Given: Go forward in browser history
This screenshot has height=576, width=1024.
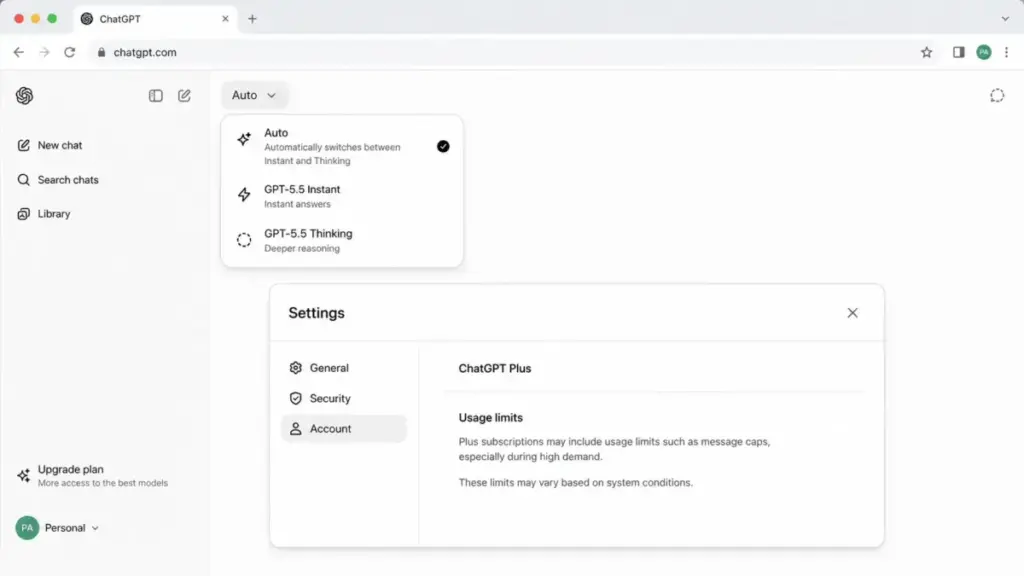Looking at the screenshot, I should coord(44,52).
